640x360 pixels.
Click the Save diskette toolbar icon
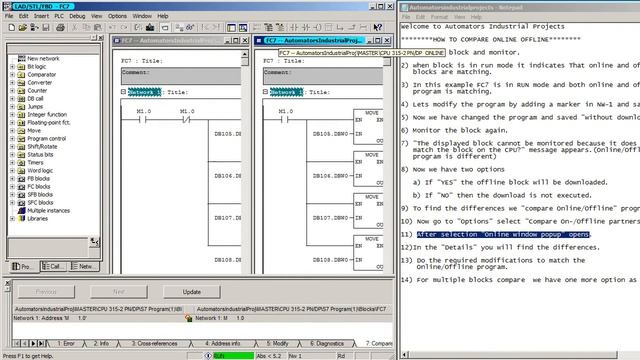[45, 27]
